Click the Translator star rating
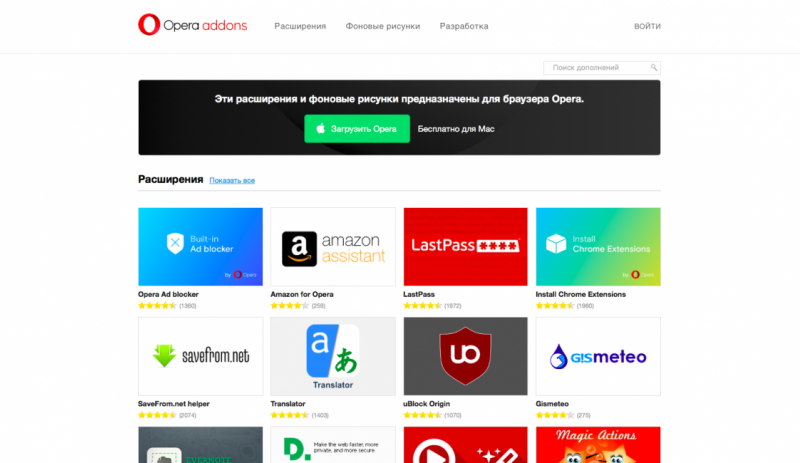This screenshot has width=800, height=463. tap(289, 415)
